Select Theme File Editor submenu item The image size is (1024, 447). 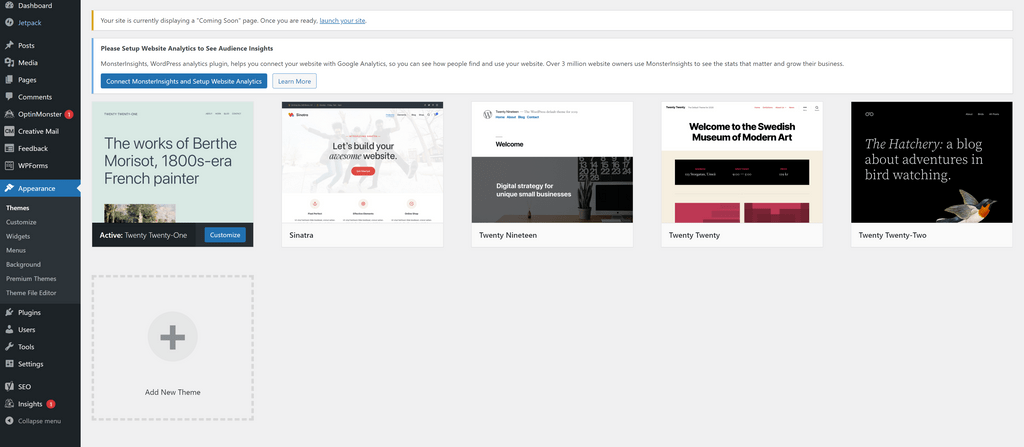[31, 292]
